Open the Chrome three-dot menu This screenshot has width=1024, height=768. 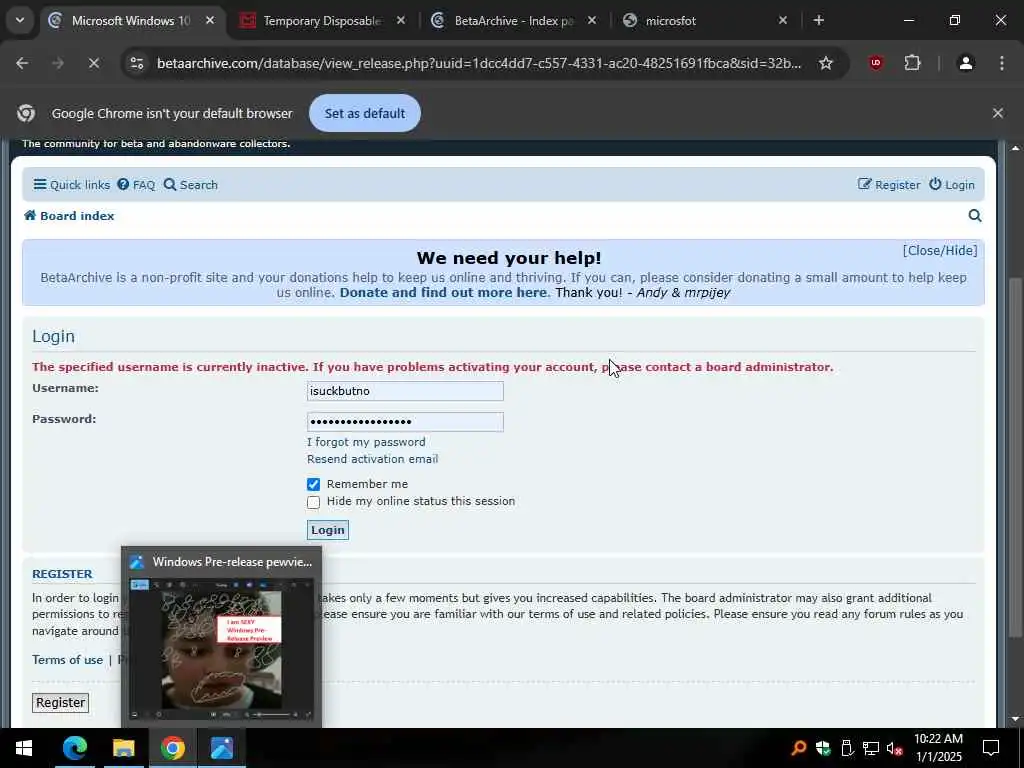[1002, 63]
